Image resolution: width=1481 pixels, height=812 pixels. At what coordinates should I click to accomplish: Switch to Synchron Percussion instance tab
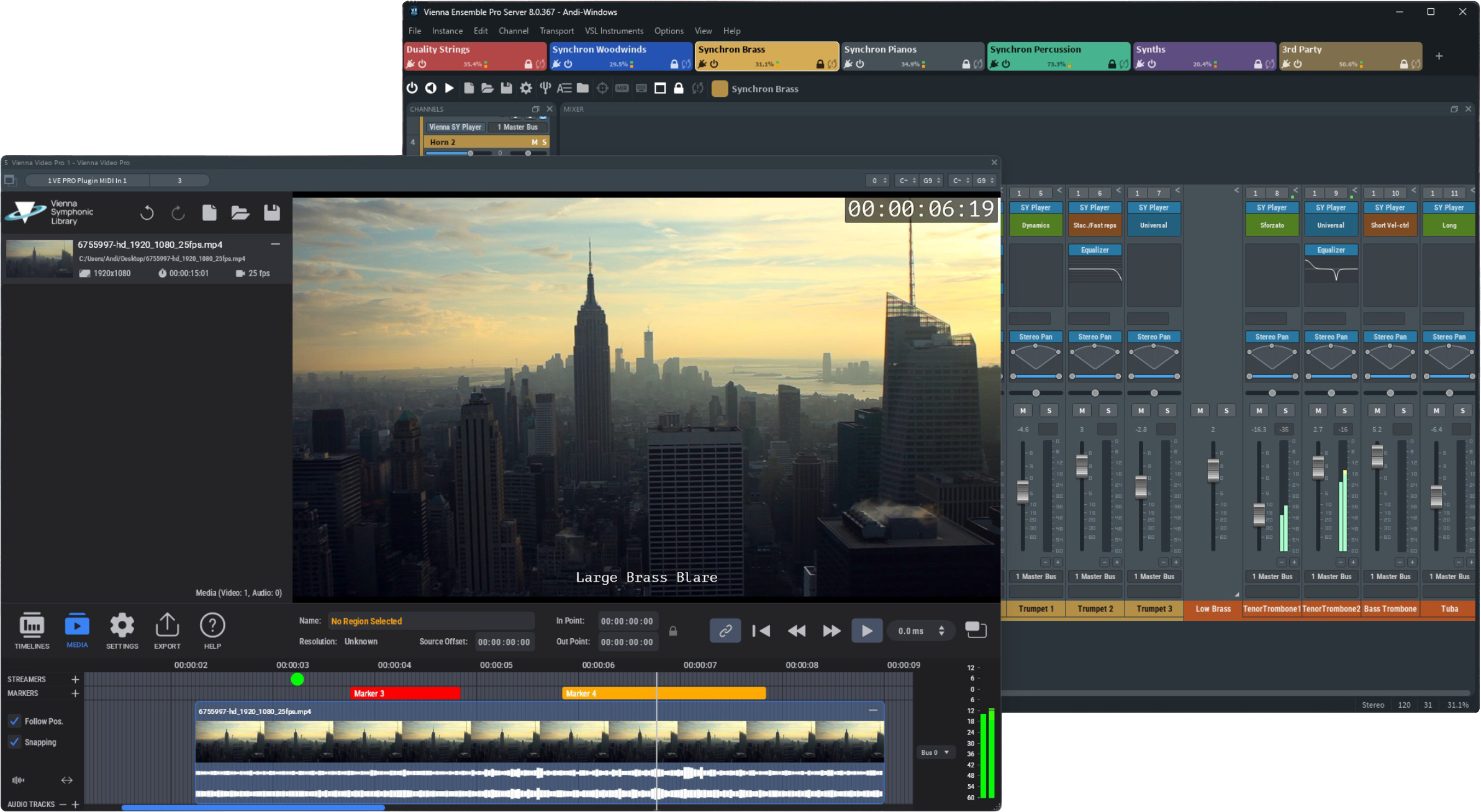coord(1058,56)
